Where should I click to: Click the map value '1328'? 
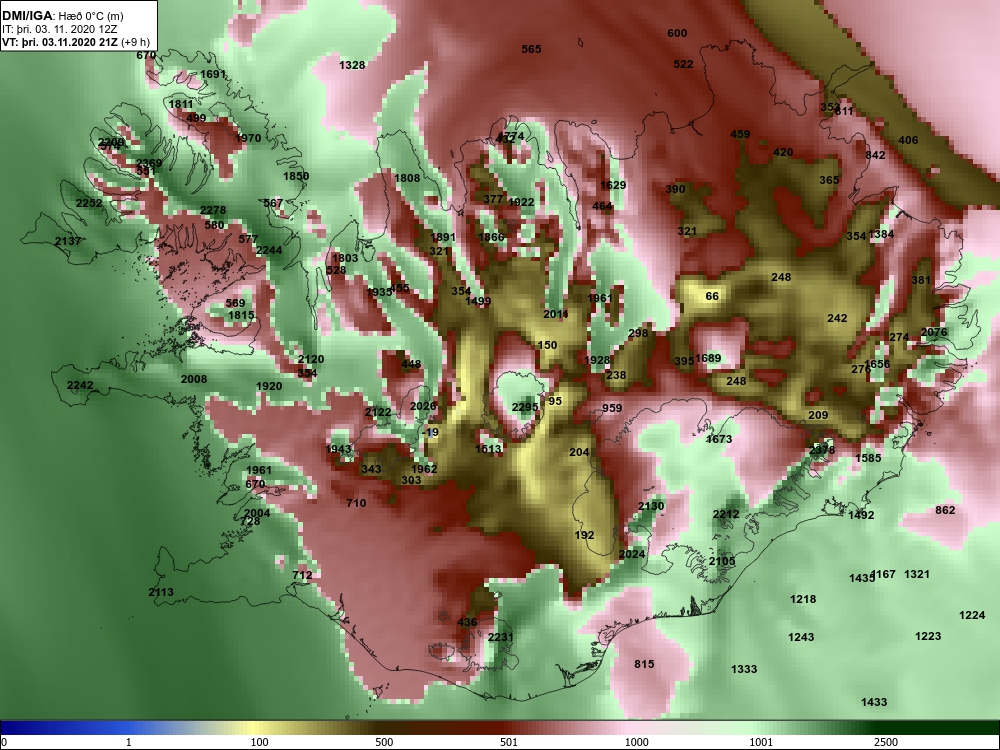point(352,65)
